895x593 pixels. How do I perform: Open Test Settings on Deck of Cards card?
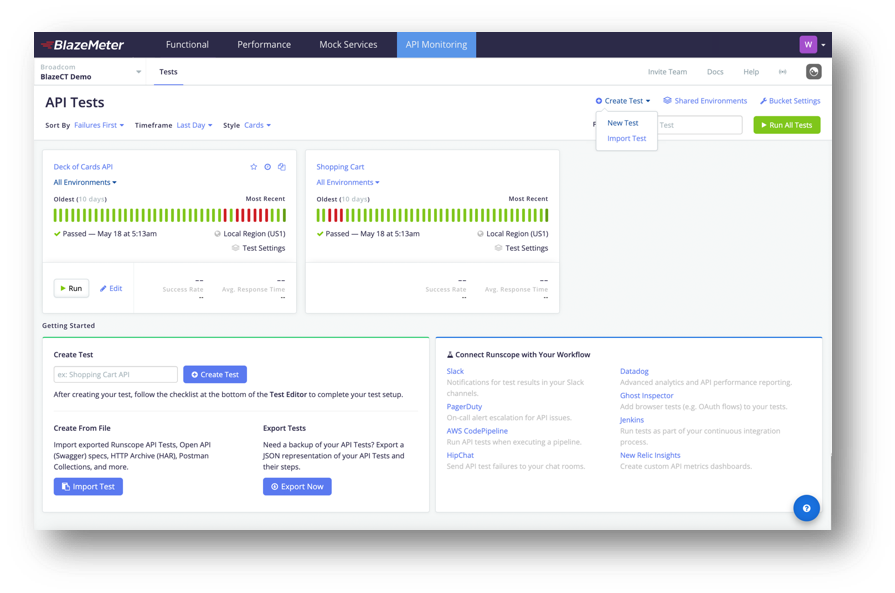coord(259,248)
